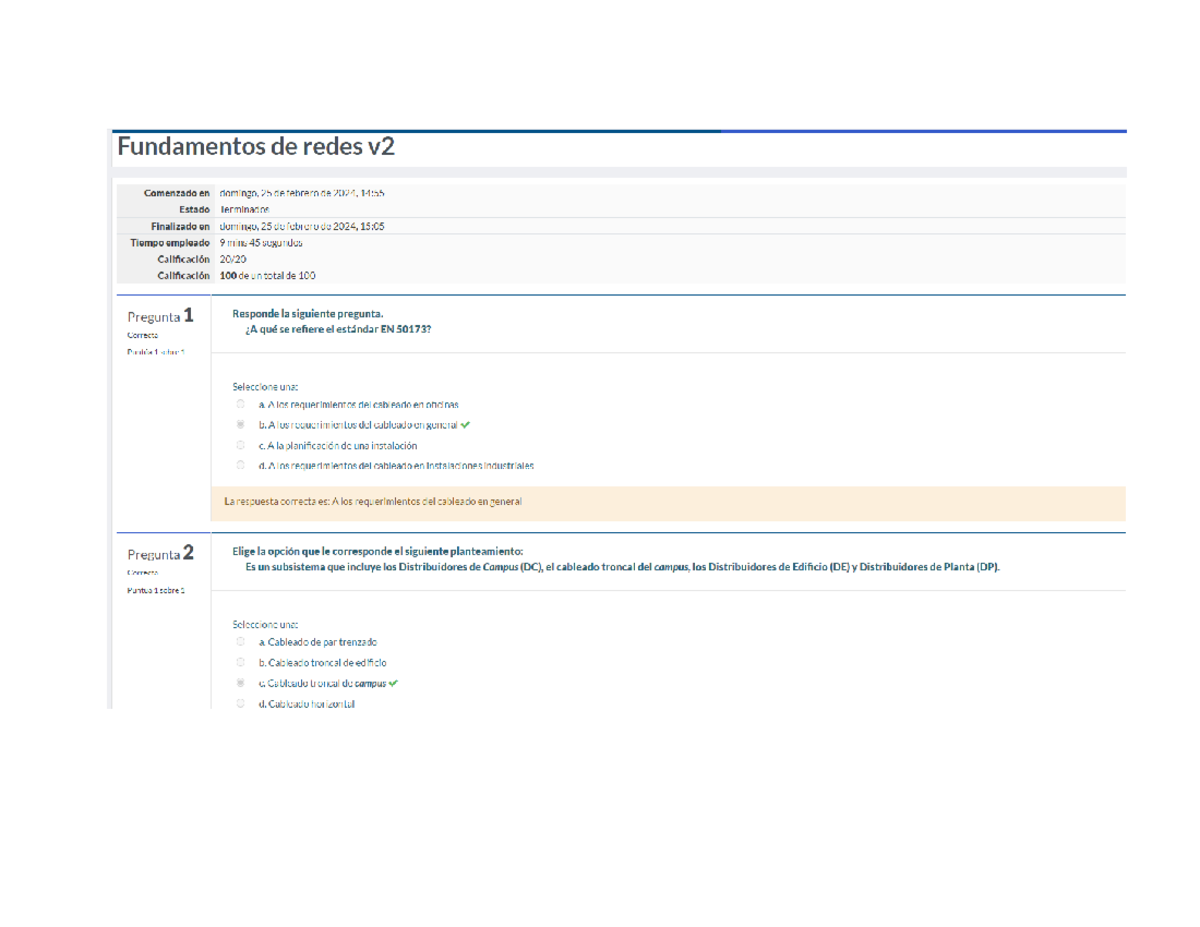
Task: Choose radio for Cableado horizontal
Action: coord(241,704)
